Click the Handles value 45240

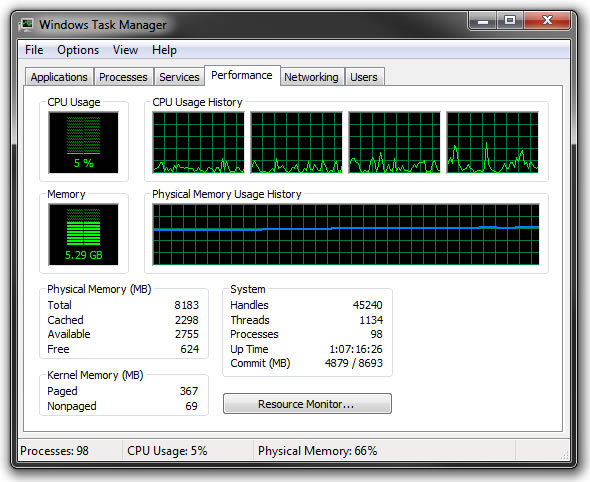367,305
